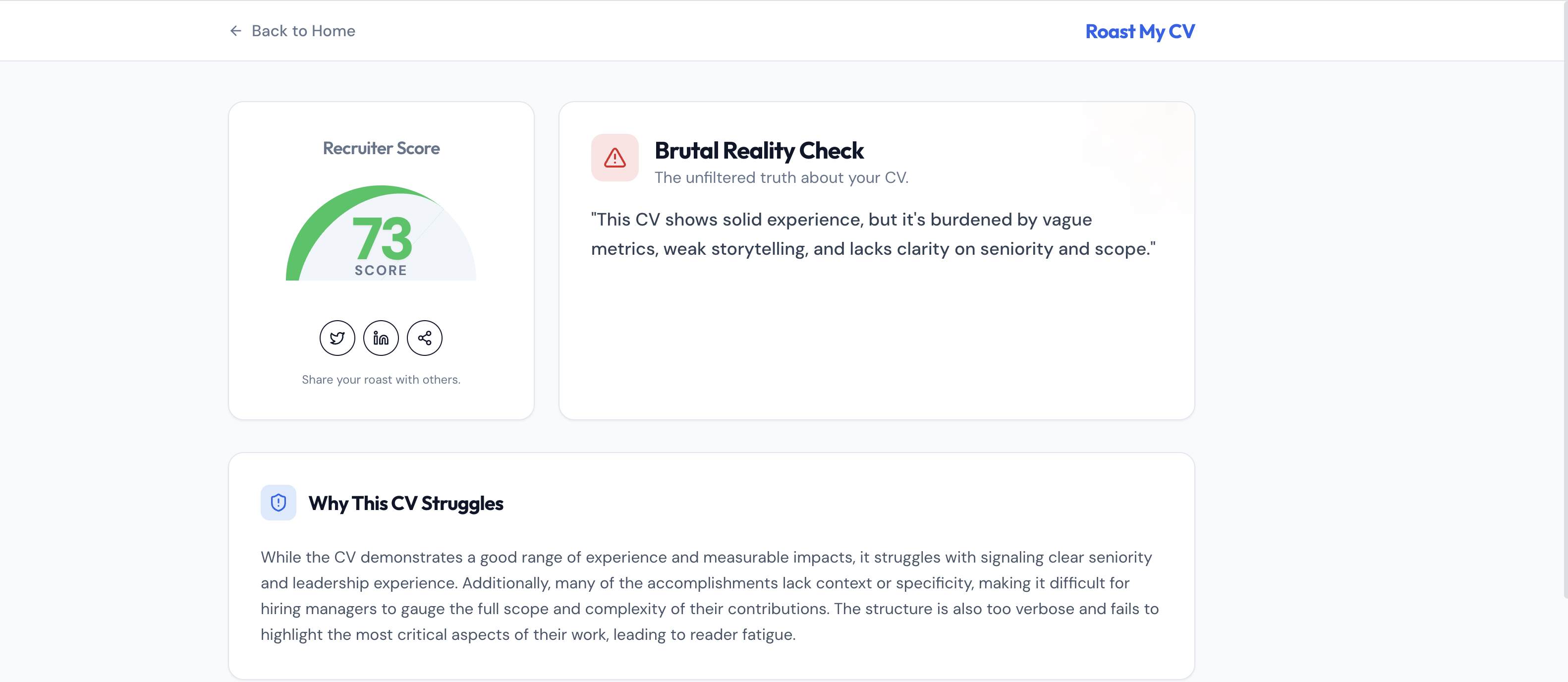Click the generic share network icon
This screenshot has width=1568, height=682.
click(424, 338)
